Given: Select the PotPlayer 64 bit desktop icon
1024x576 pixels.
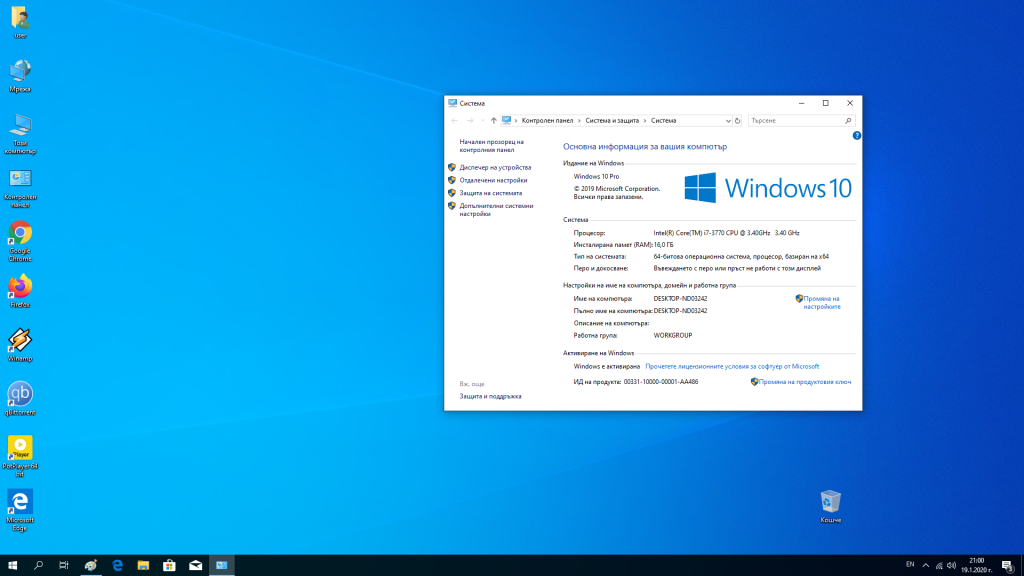Looking at the screenshot, I should tap(20, 448).
